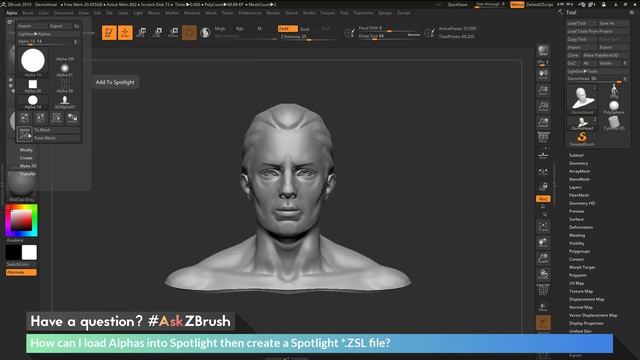Click the Zoom canvas icon
This screenshot has height=360, width=640.
(543, 91)
